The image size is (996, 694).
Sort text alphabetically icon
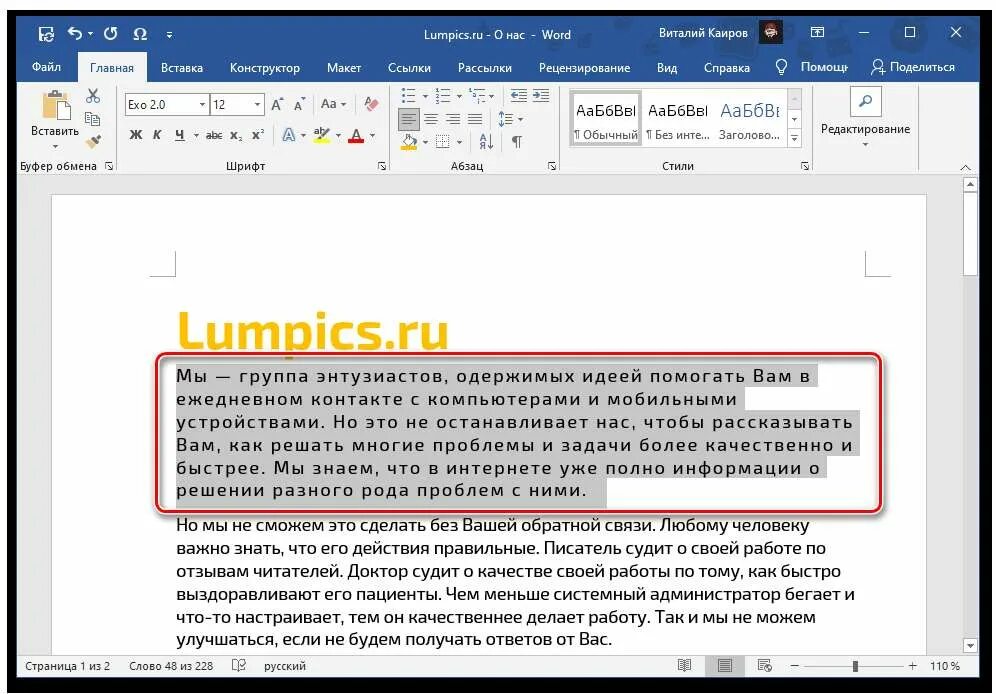click(486, 142)
